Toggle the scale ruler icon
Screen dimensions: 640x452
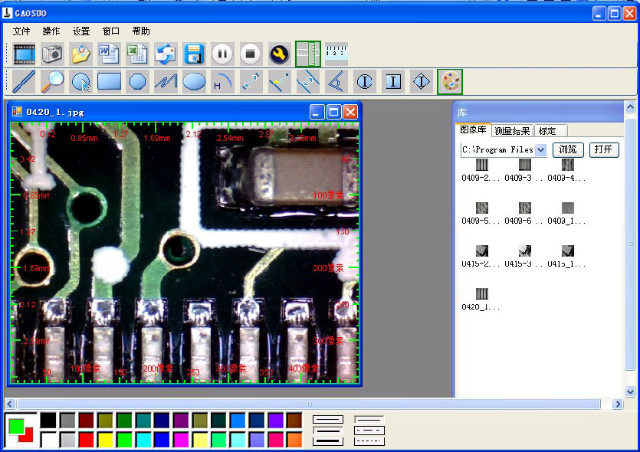[336, 54]
